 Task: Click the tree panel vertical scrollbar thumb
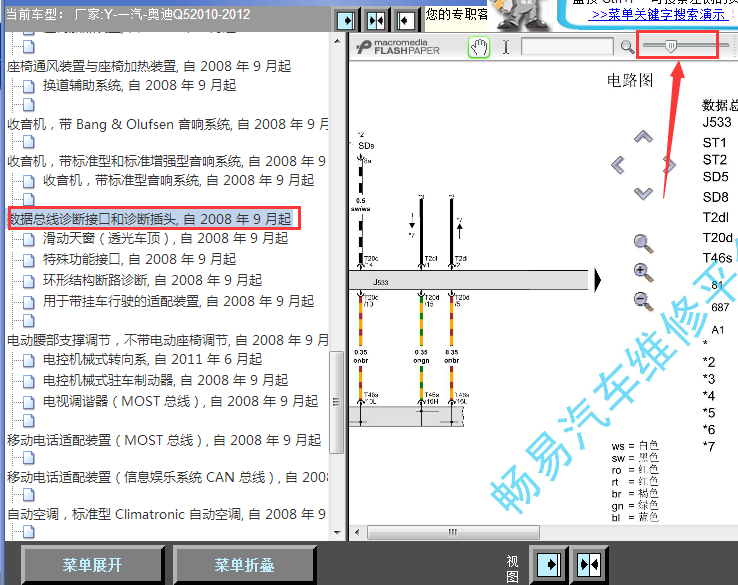point(337,402)
